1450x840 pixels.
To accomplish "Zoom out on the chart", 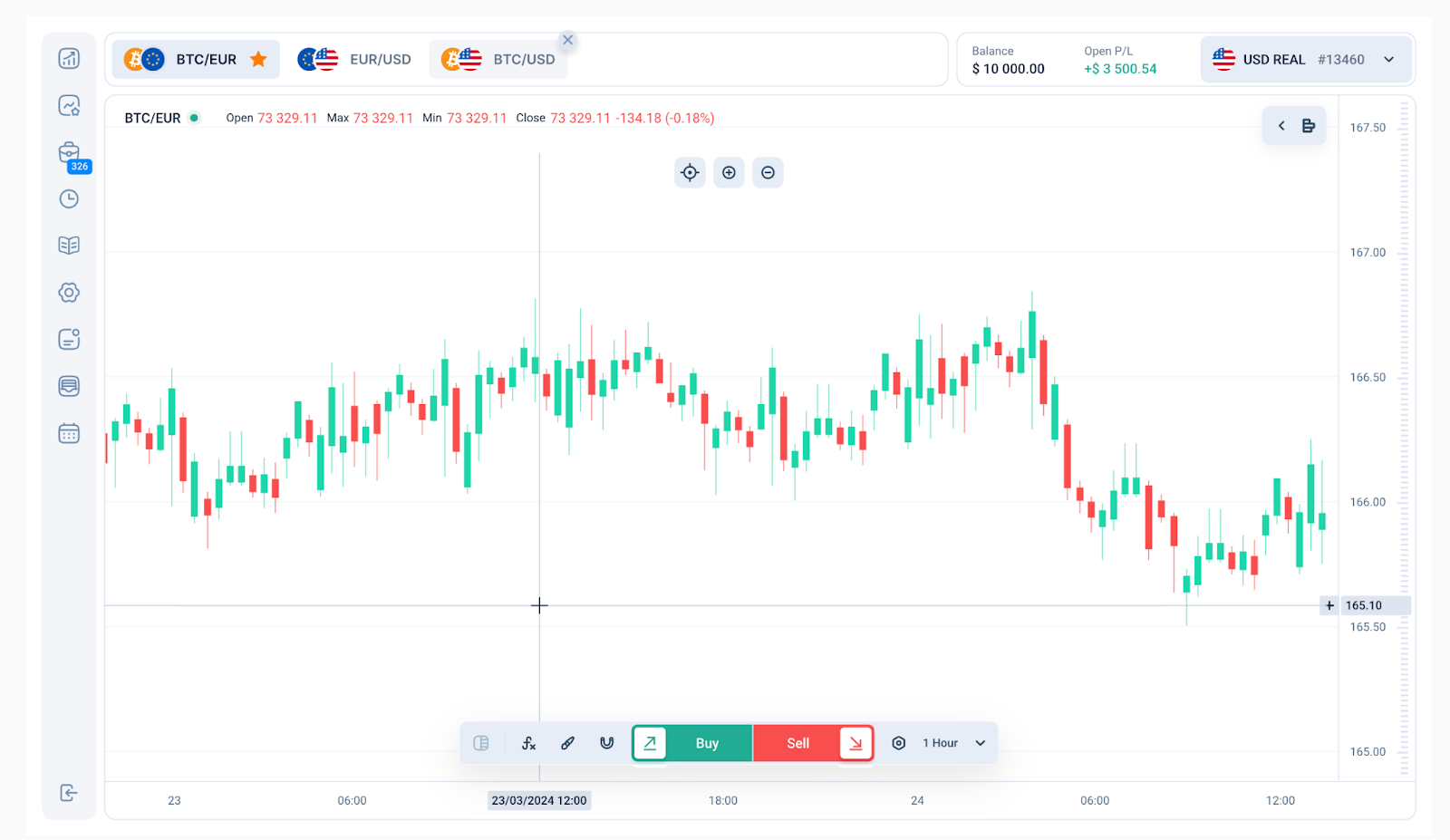I will tap(768, 172).
